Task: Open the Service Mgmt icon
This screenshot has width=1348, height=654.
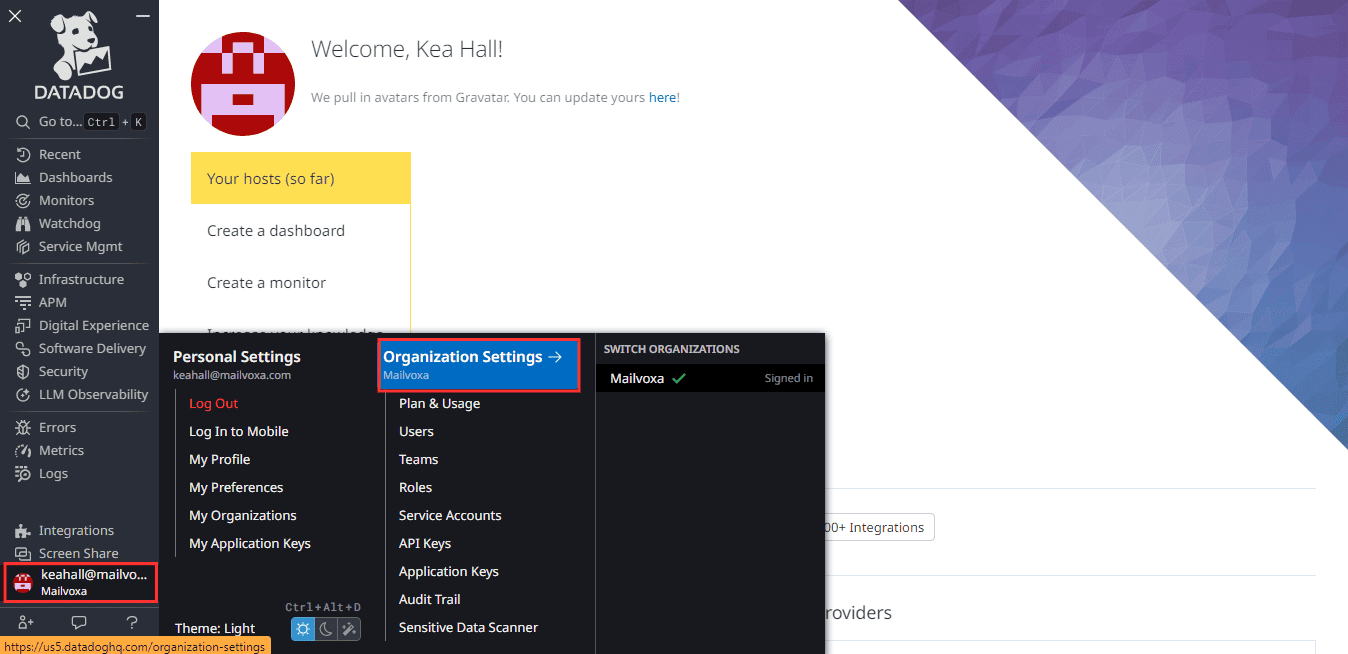Action: pos(23,247)
